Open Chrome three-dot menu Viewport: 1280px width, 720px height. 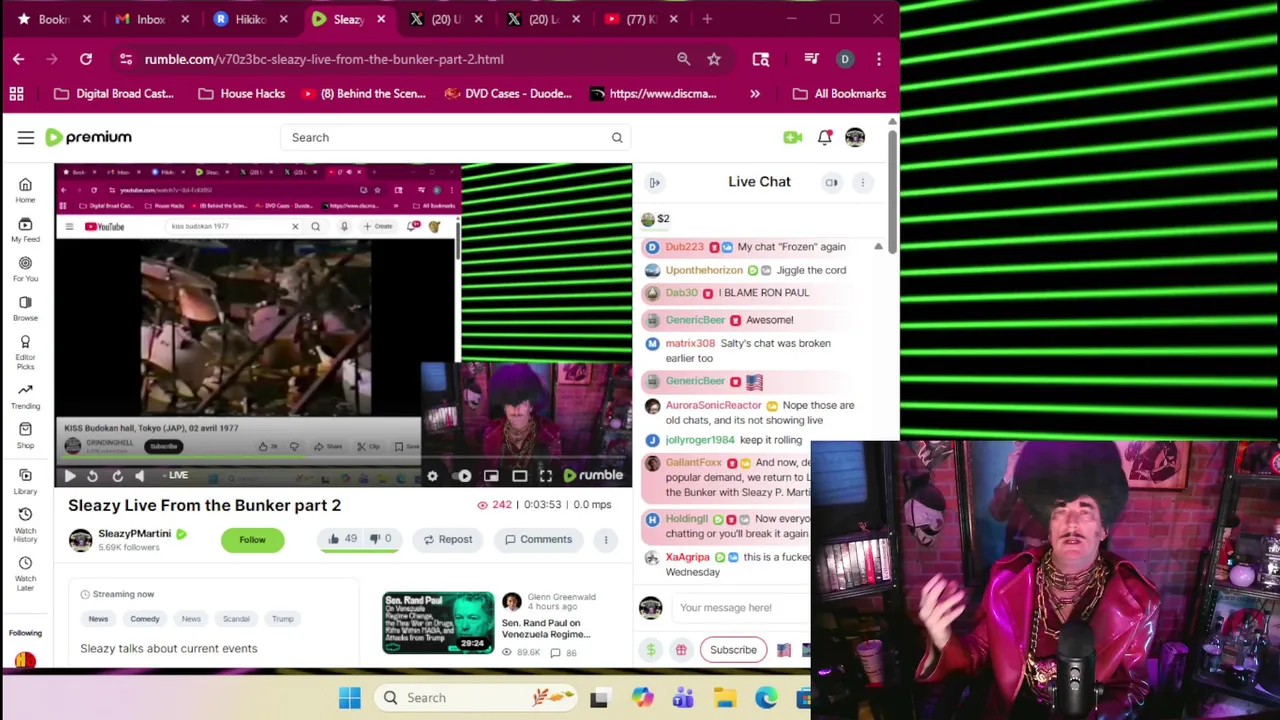(x=879, y=59)
